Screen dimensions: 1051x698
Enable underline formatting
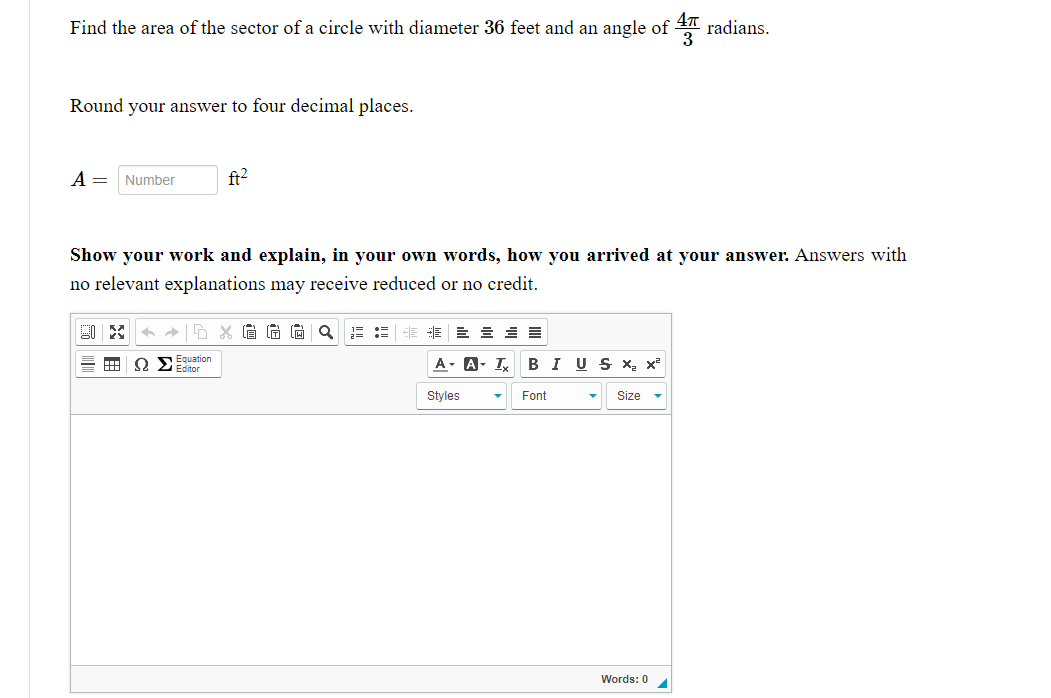(x=580, y=364)
